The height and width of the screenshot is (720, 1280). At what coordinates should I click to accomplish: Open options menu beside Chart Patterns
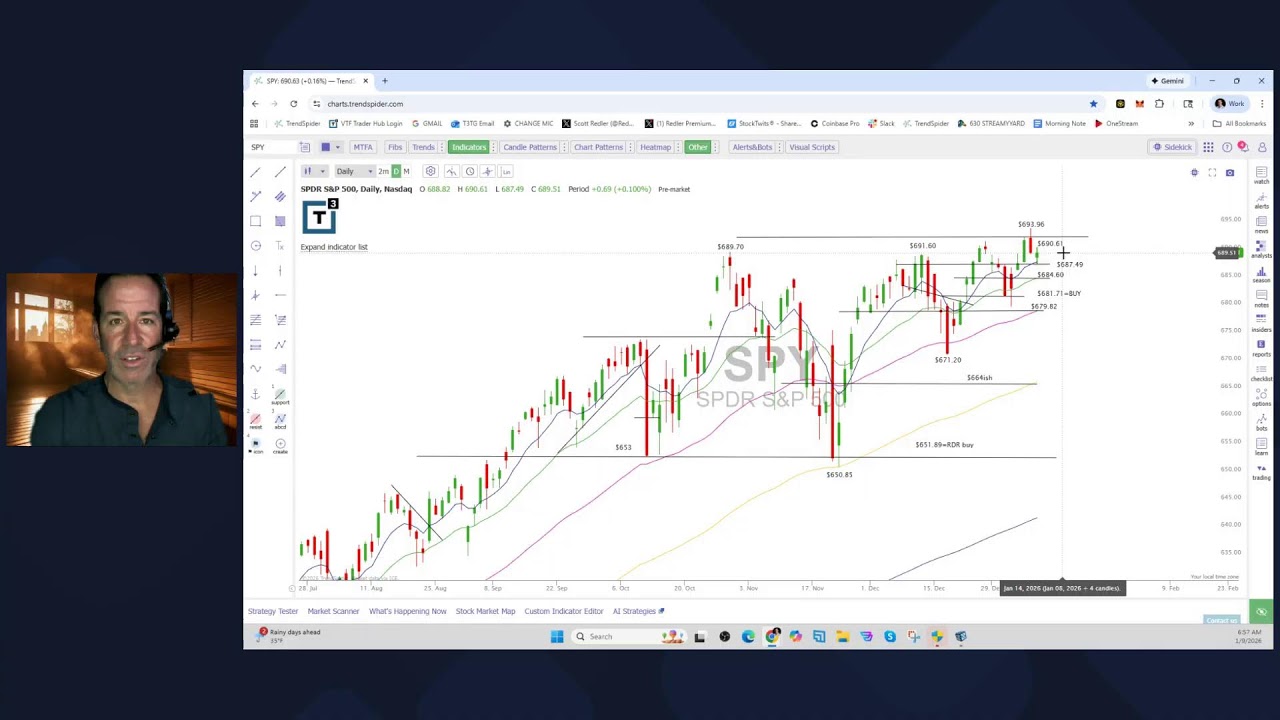coord(630,147)
